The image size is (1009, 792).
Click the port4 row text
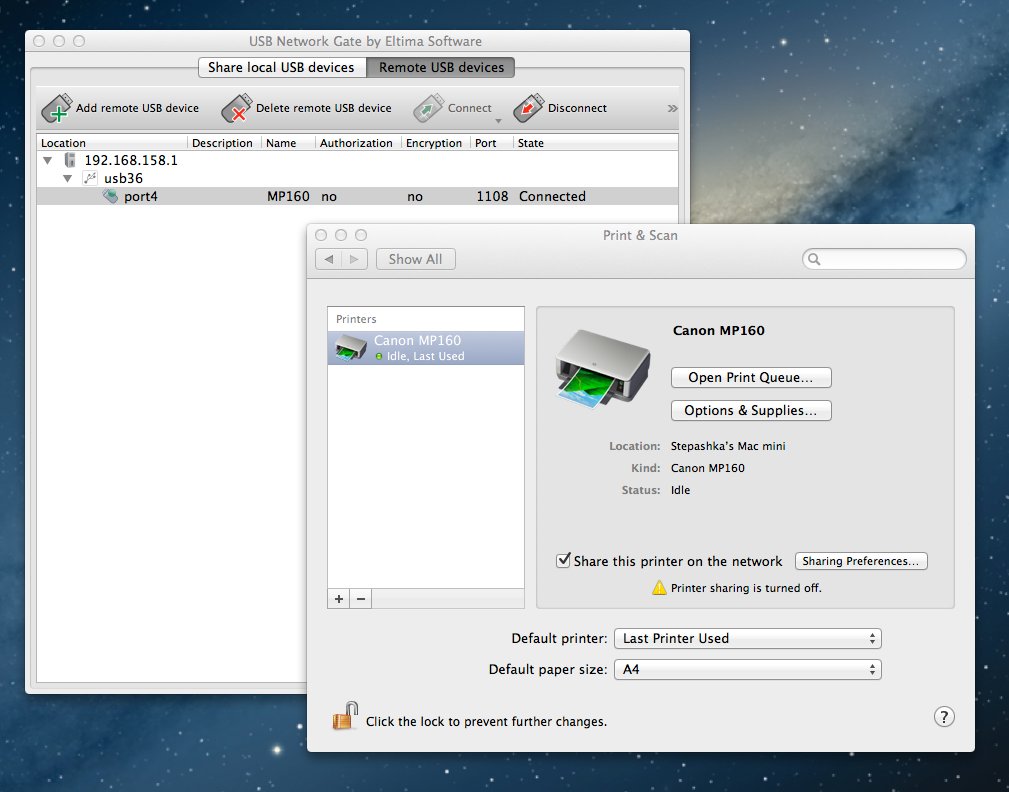coord(141,196)
